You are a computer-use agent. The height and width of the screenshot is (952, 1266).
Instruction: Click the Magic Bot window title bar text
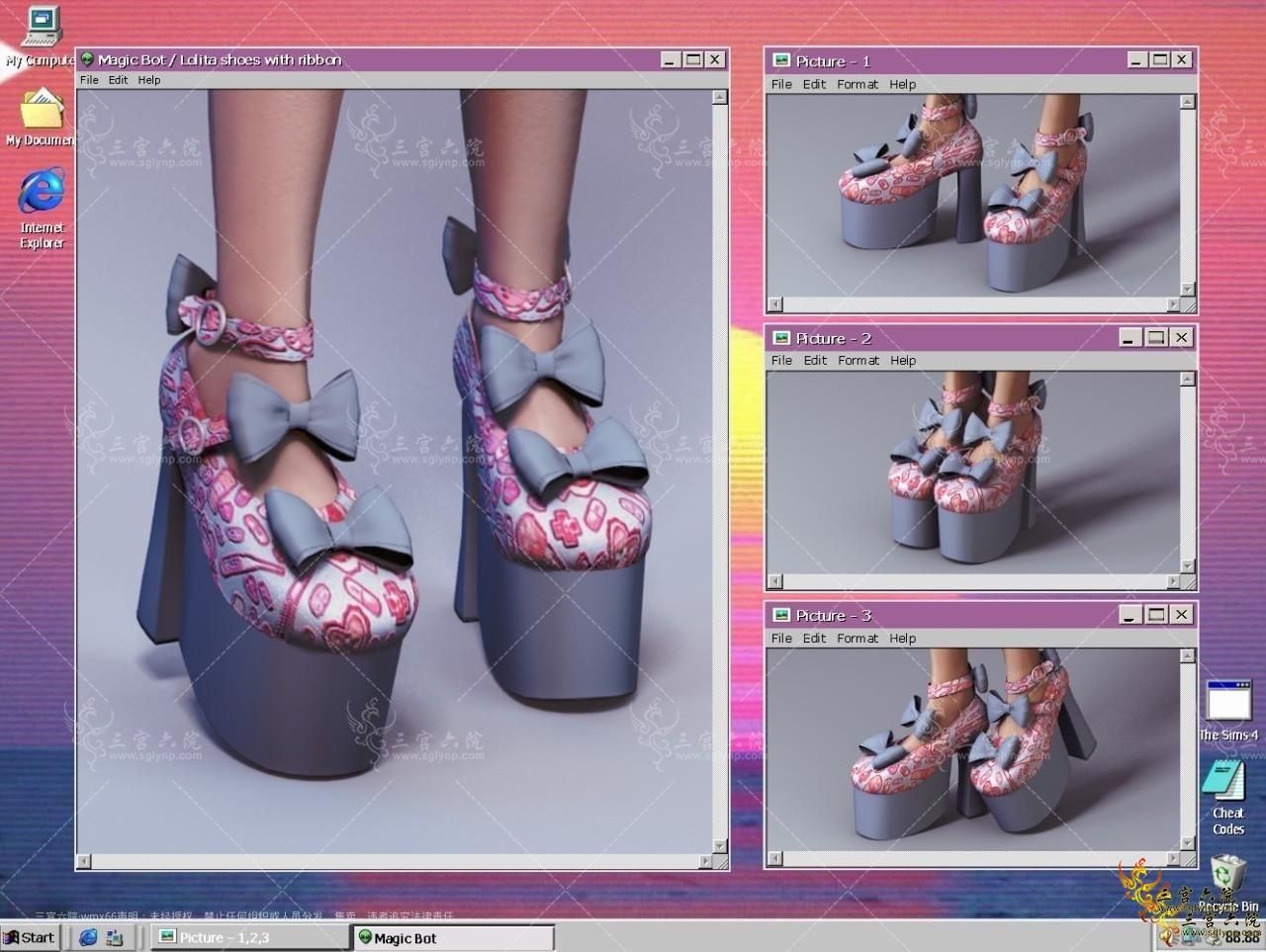click(x=220, y=59)
